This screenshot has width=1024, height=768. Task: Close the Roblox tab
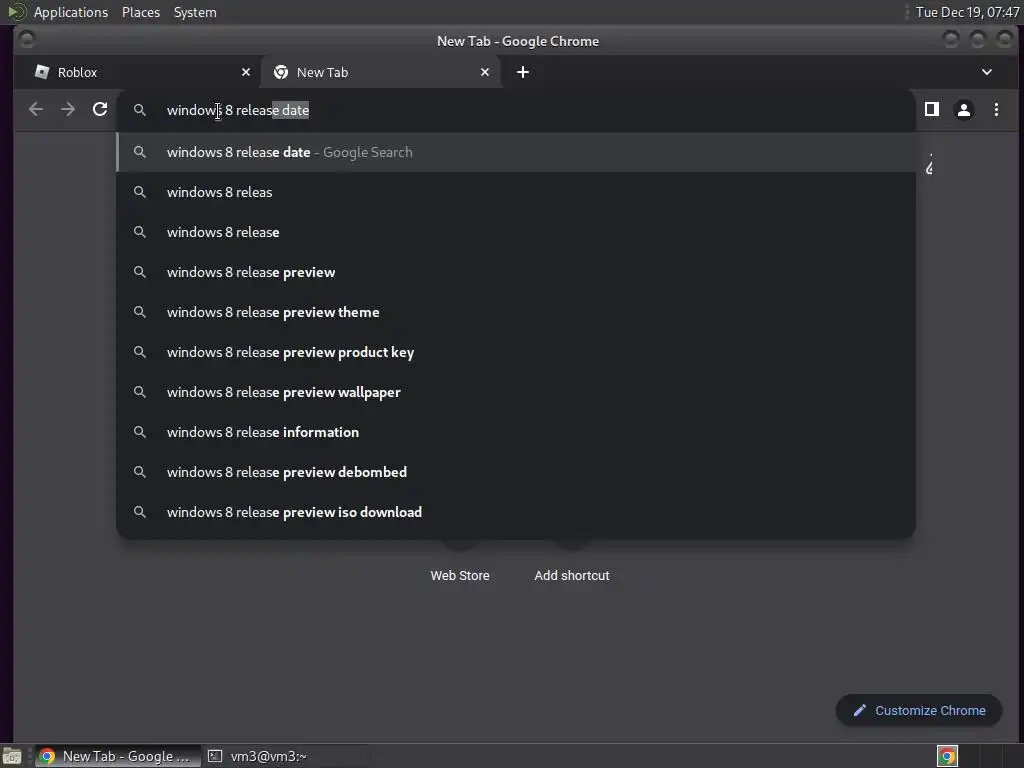pyautogui.click(x=246, y=72)
